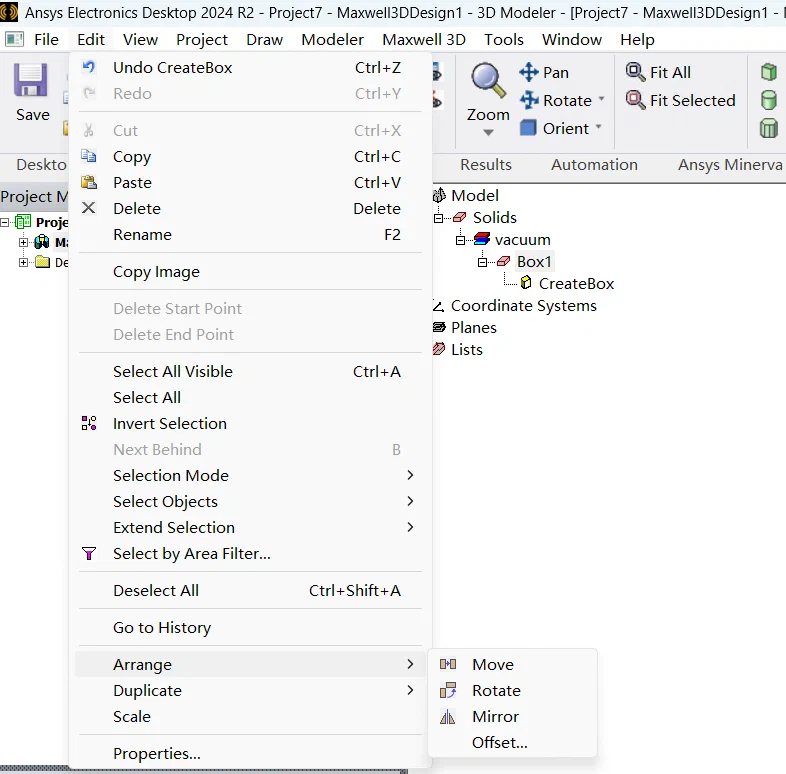Open Properties... from Edit menu
Screen dimensions: 786x774
250,753
